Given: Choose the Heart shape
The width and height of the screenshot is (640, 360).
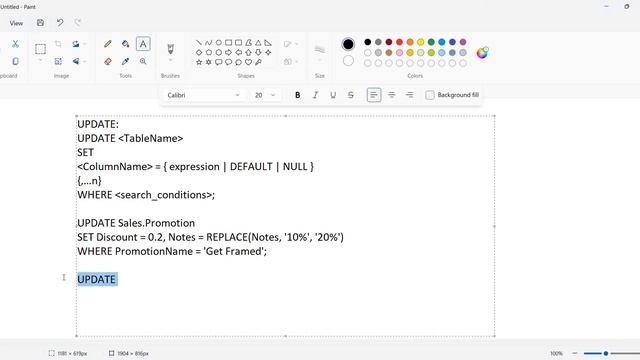Looking at the screenshot, I should pyautogui.click(x=248, y=62).
